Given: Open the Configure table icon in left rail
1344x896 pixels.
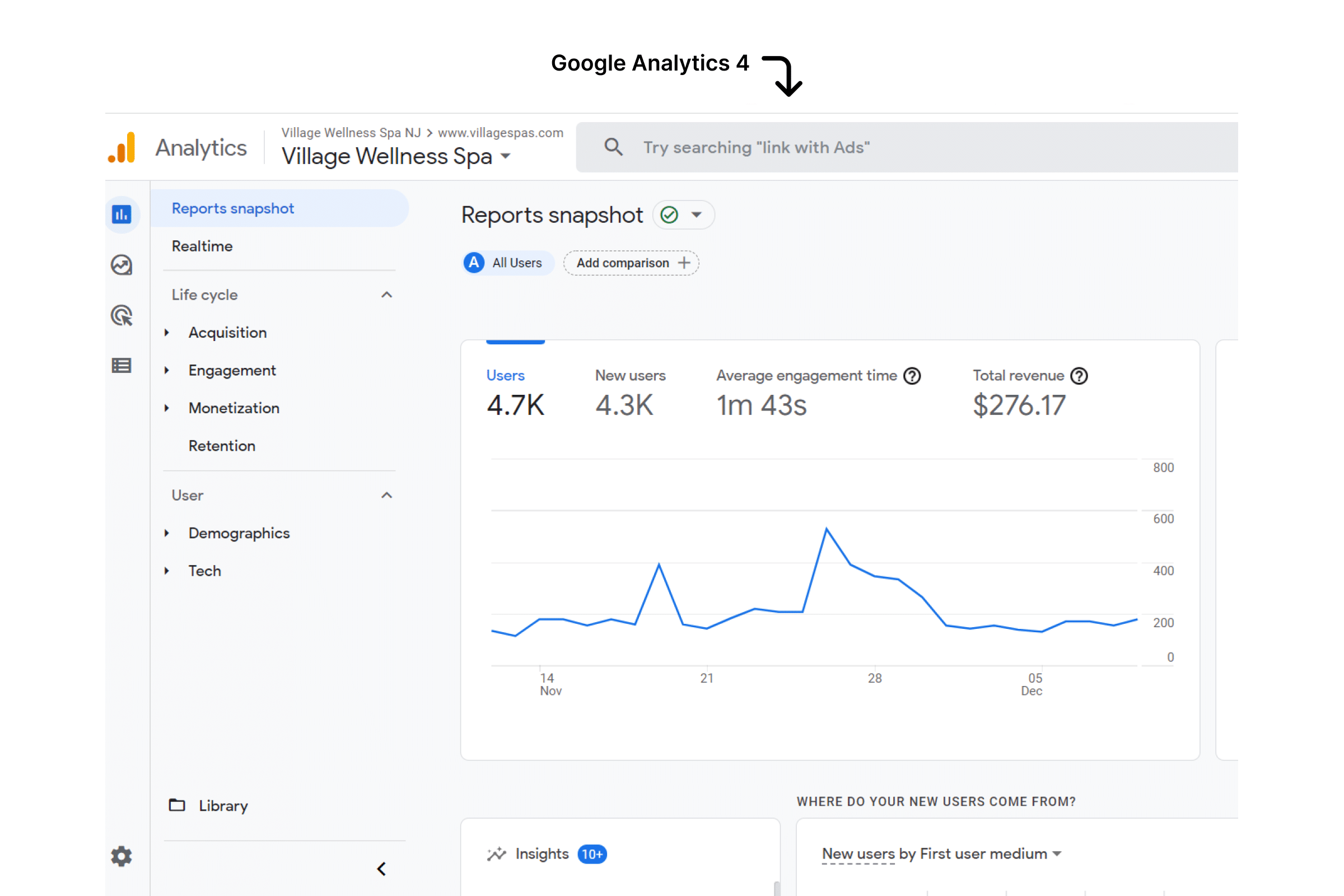Looking at the screenshot, I should [x=122, y=366].
